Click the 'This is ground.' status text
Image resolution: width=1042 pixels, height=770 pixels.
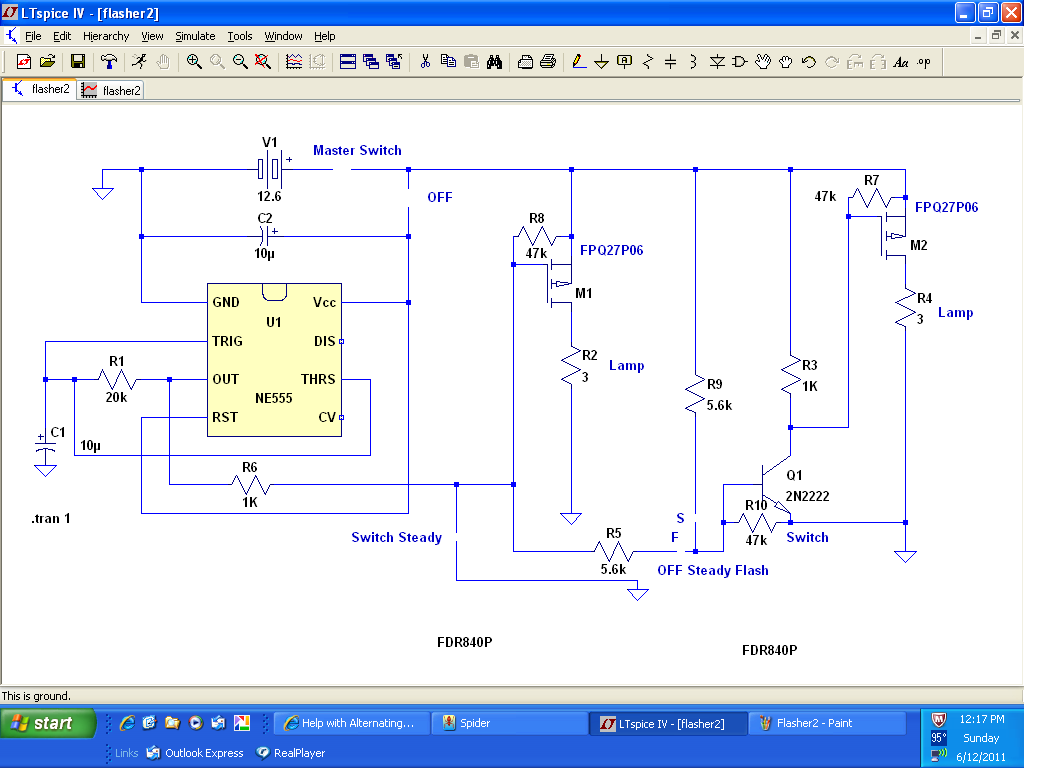[36, 696]
